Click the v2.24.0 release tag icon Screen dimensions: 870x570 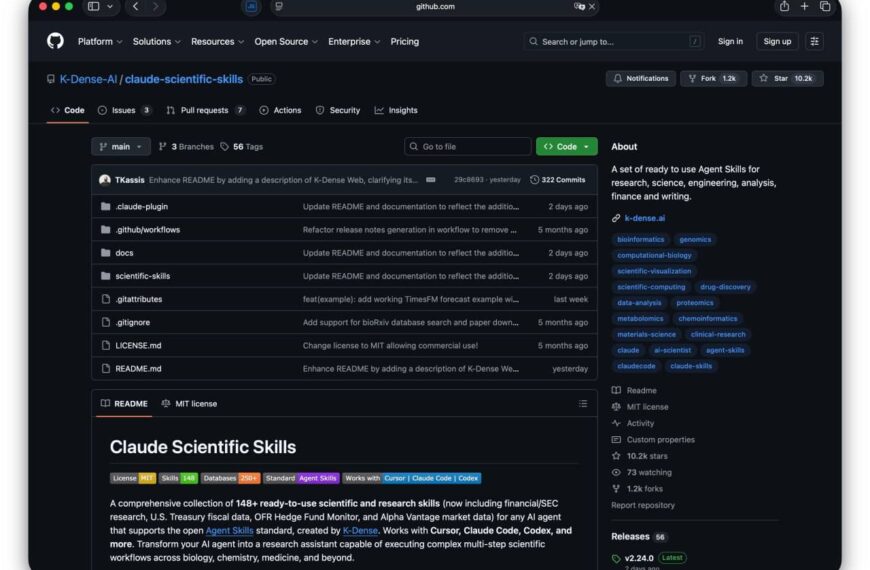[616, 558]
